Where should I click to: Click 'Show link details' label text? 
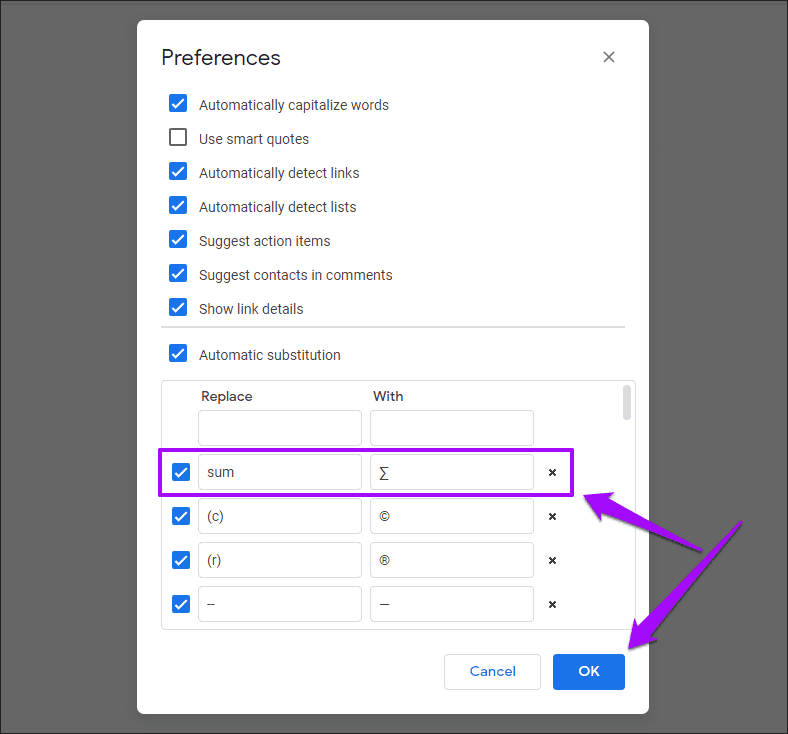pyautogui.click(x=251, y=309)
